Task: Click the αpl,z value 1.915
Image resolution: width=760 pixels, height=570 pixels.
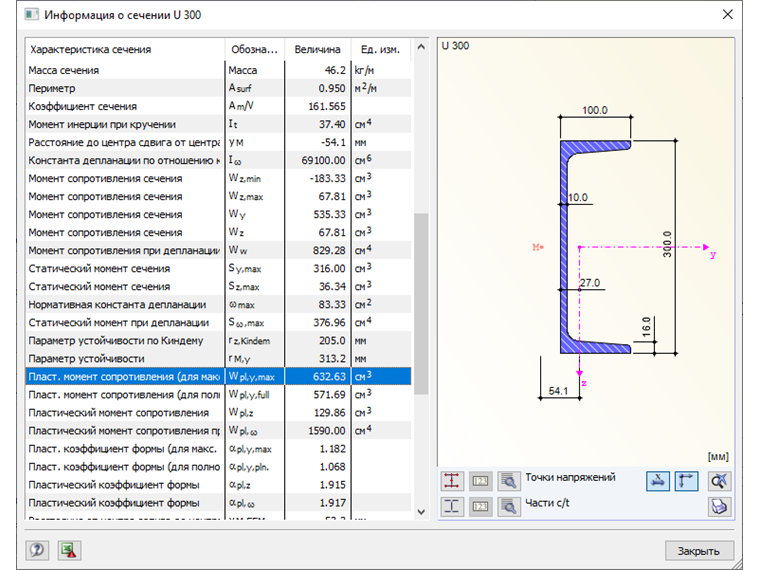Action: [x=317, y=485]
